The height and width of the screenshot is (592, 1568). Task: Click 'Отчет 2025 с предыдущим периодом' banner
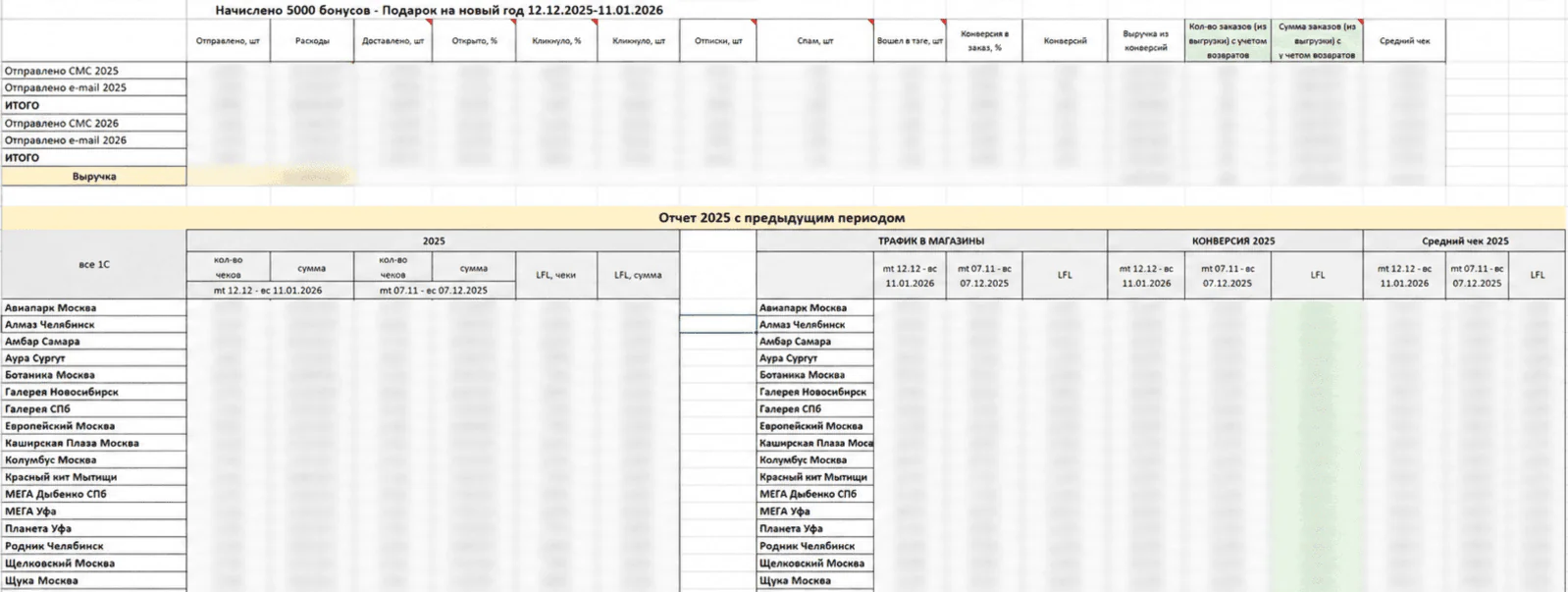pyautogui.click(x=782, y=218)
